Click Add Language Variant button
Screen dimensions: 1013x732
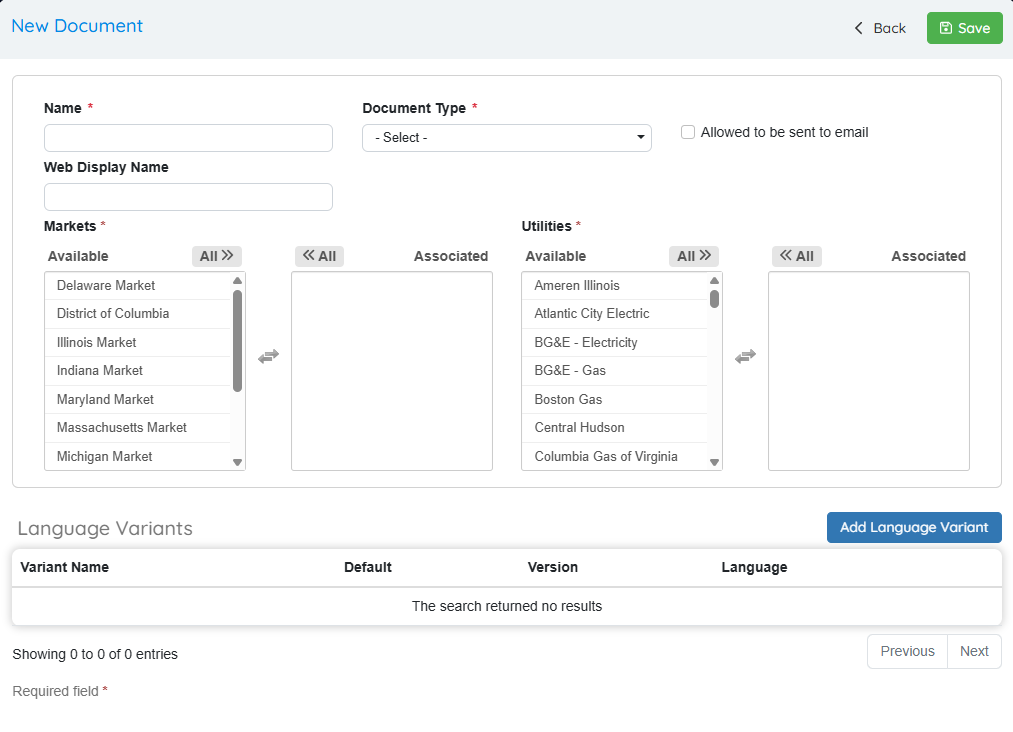click(x=914, y=528)
